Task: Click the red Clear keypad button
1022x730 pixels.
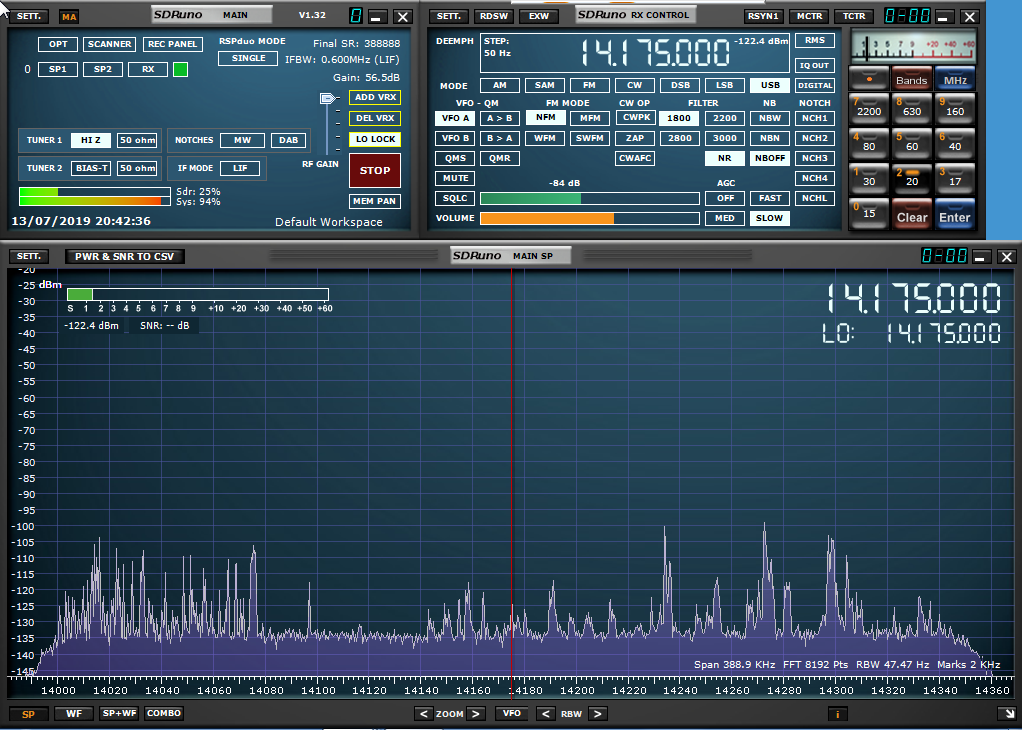Action: pyautogui.click(x=912, y=214)
